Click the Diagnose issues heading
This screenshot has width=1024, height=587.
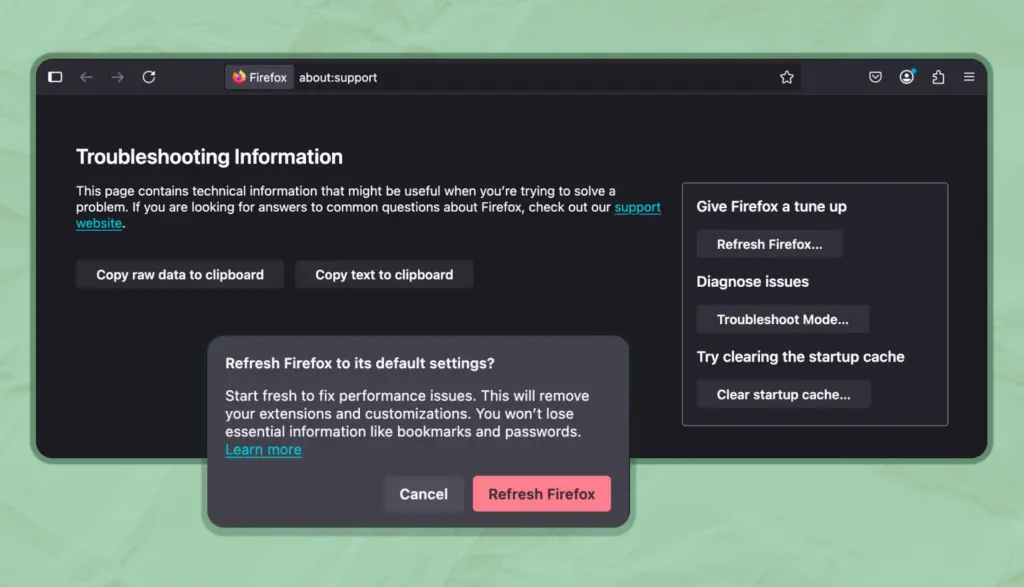tap(752, 281)
